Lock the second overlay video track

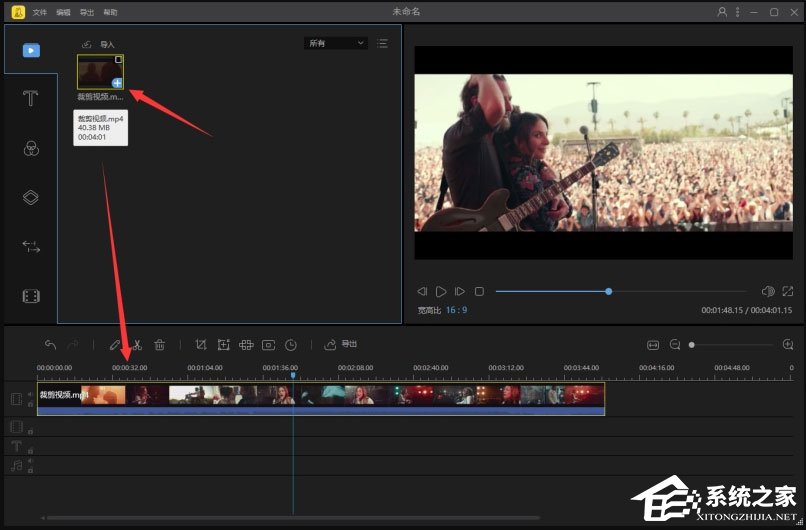point(30,431)
